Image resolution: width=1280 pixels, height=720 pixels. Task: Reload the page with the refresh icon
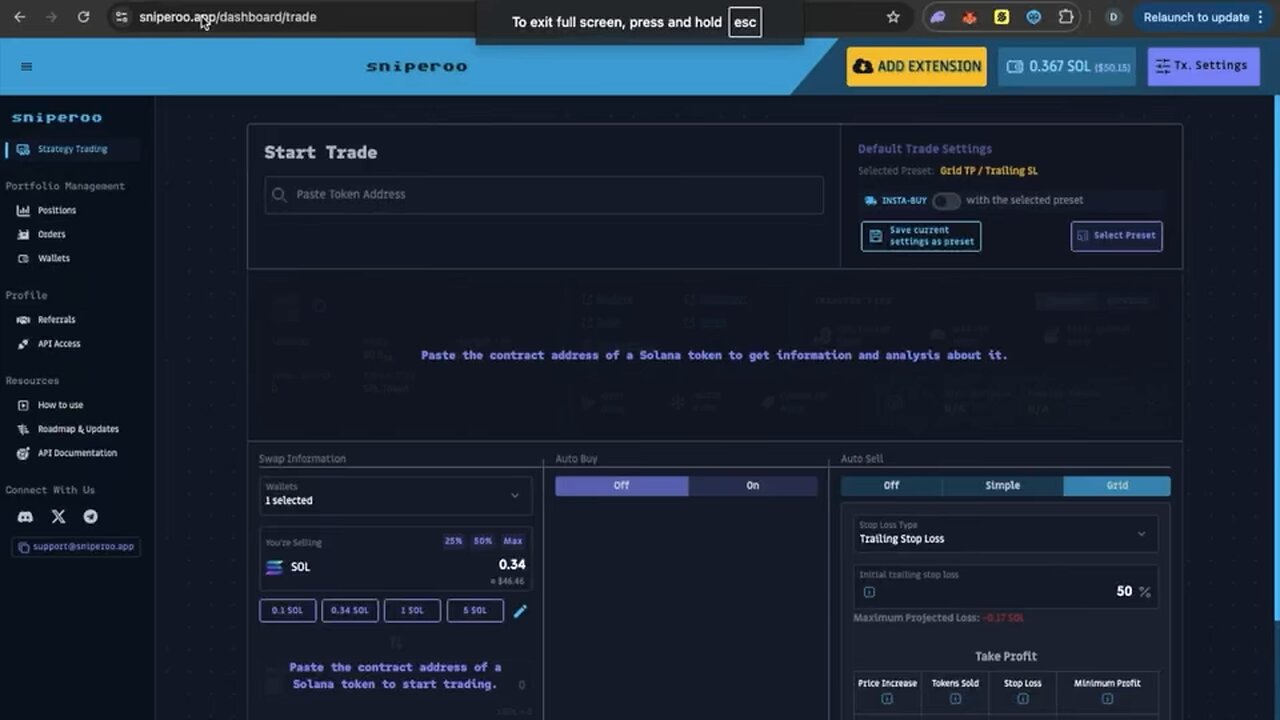coord(84,17)
